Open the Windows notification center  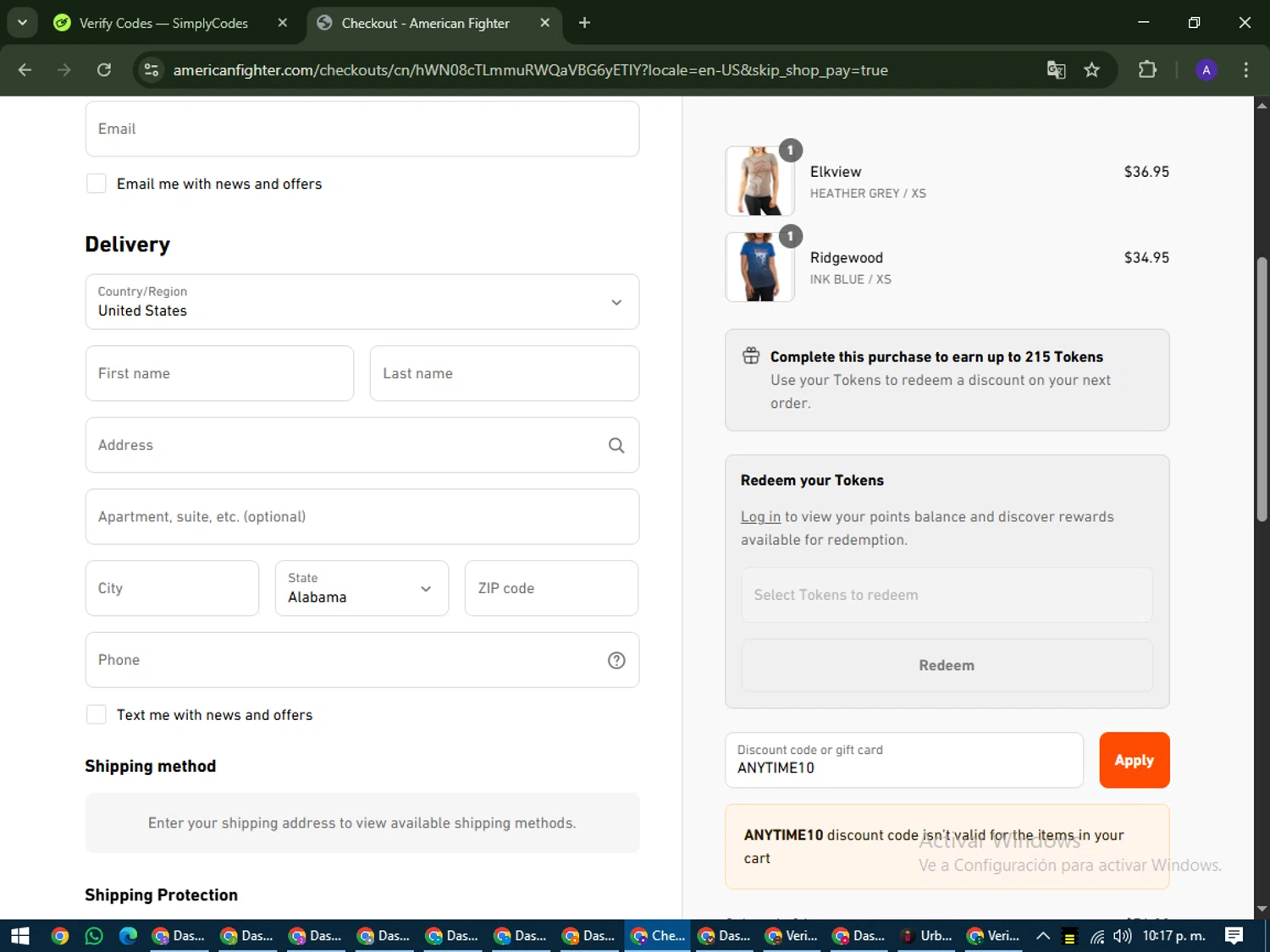1234,936
